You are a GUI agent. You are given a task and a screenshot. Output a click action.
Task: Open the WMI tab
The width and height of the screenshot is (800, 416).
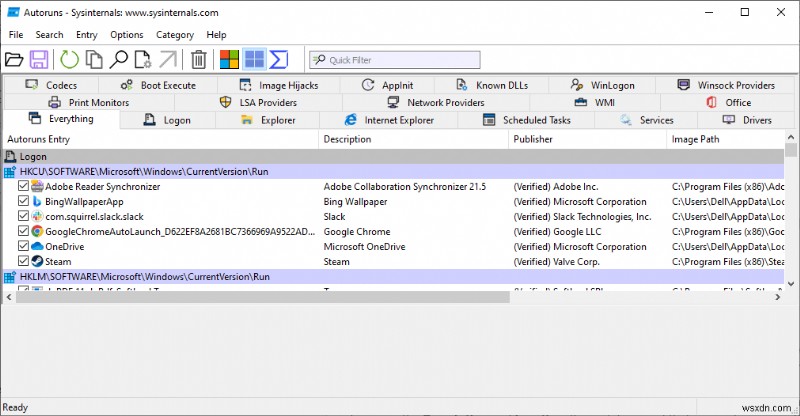pyautogui.click(x=595, y=102)
